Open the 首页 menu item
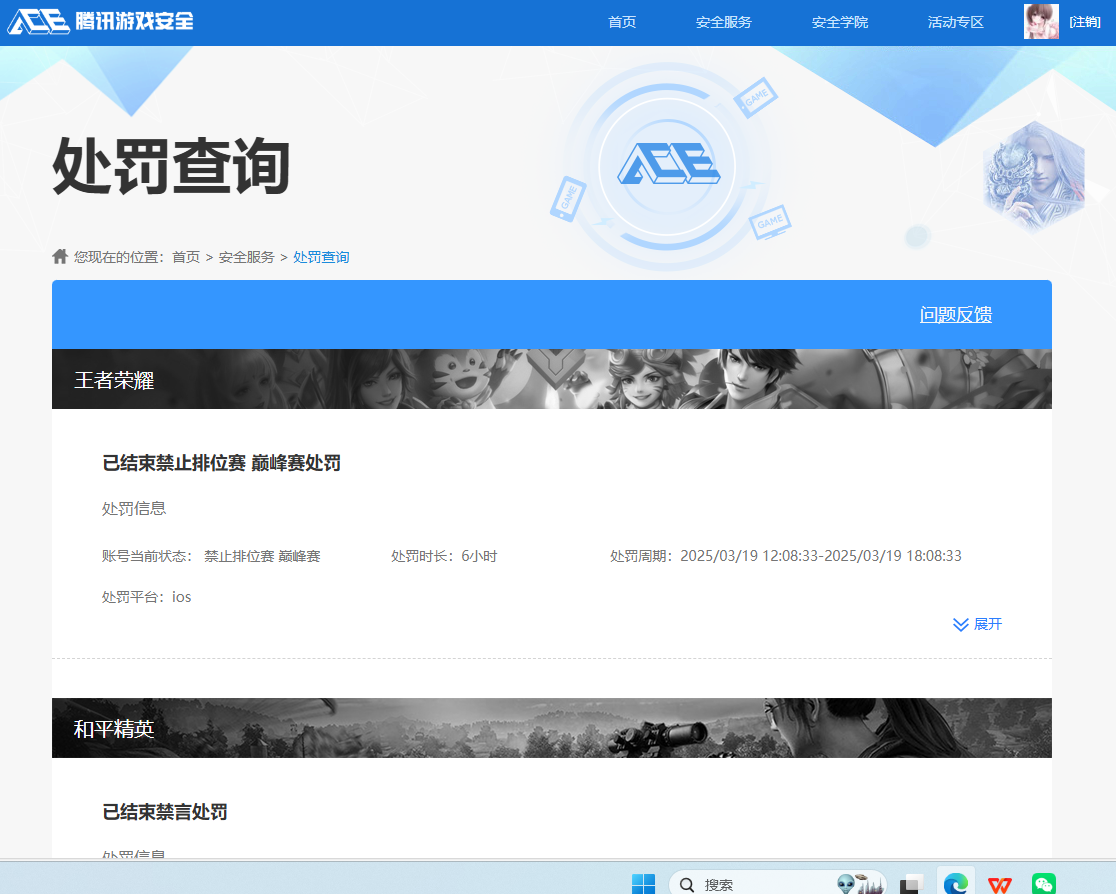The width and height of the screenshot is (1116, 894). 621,20
